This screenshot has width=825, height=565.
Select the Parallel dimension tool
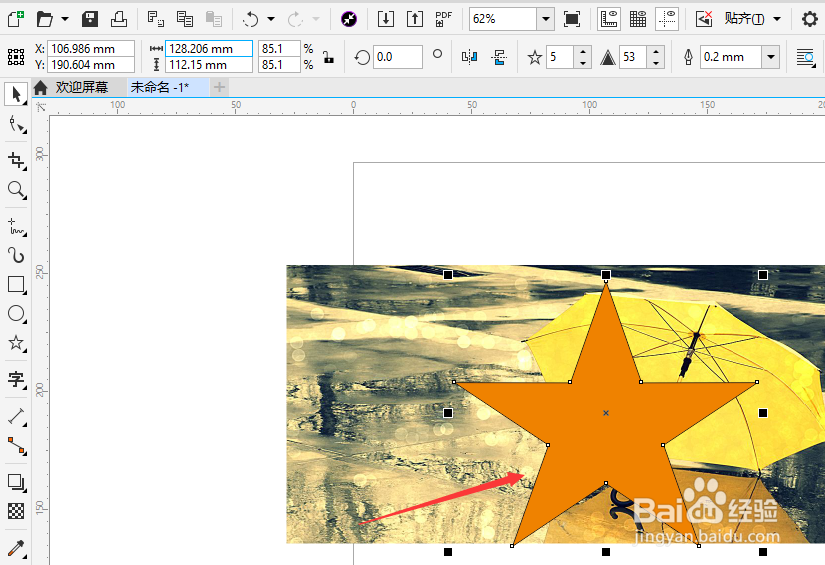pyautogui.click(x=16, y=417)
